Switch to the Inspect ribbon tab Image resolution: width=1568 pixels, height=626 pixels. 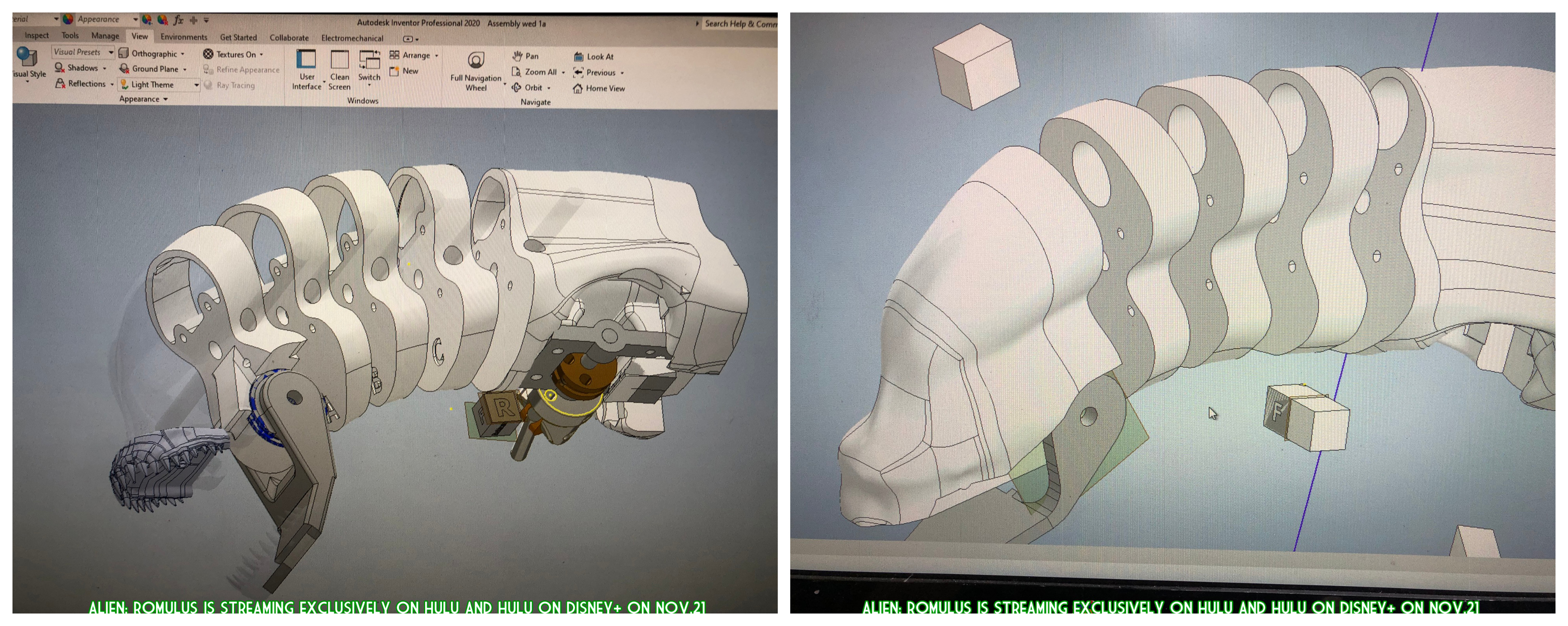(x=37, y=36)
